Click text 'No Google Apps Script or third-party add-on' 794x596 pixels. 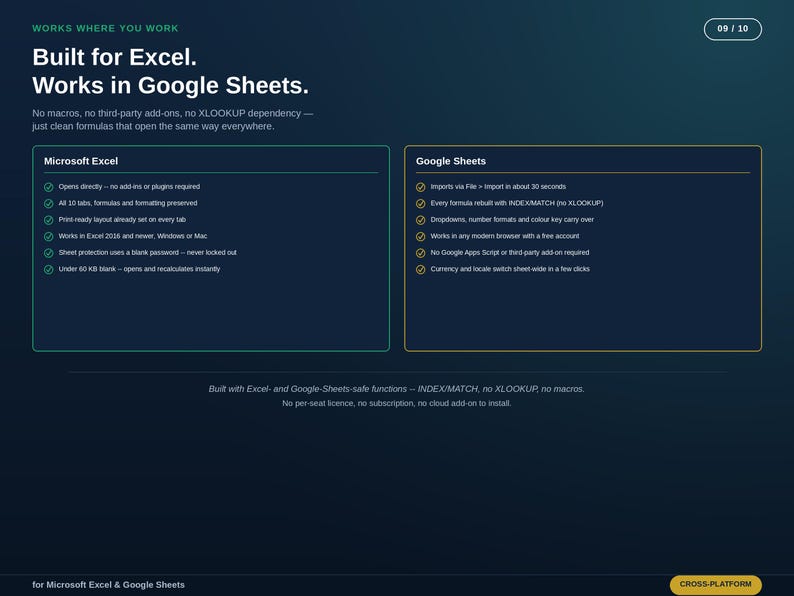(x=510, y=252)
